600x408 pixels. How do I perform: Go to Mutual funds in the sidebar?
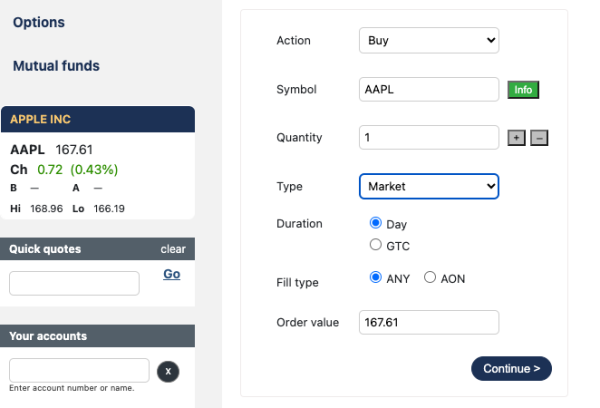[x=56, y=66]
